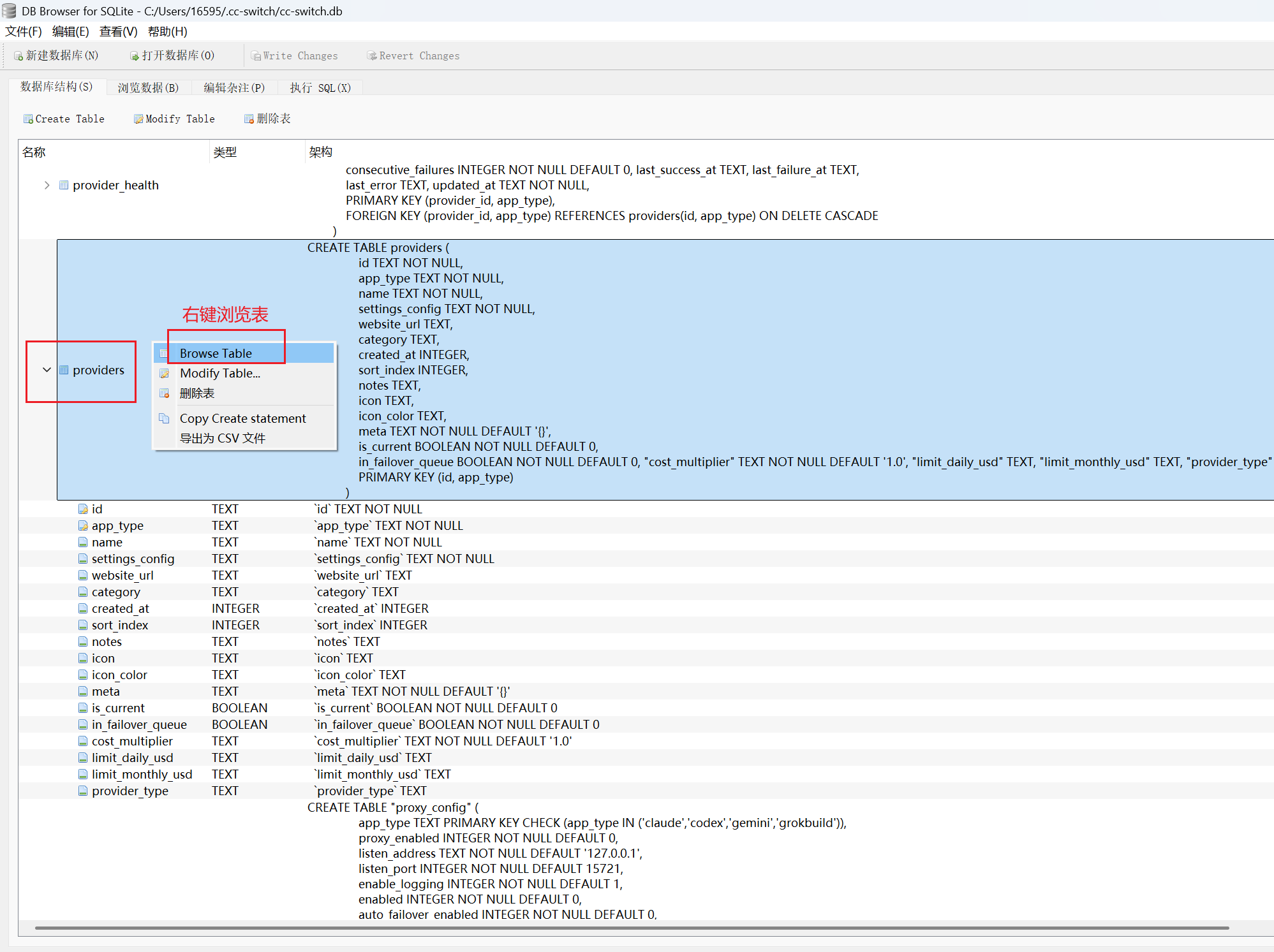This screenshot has height=952, width=1274.
Task: Click the name column field icon
Action: [83, 542]
